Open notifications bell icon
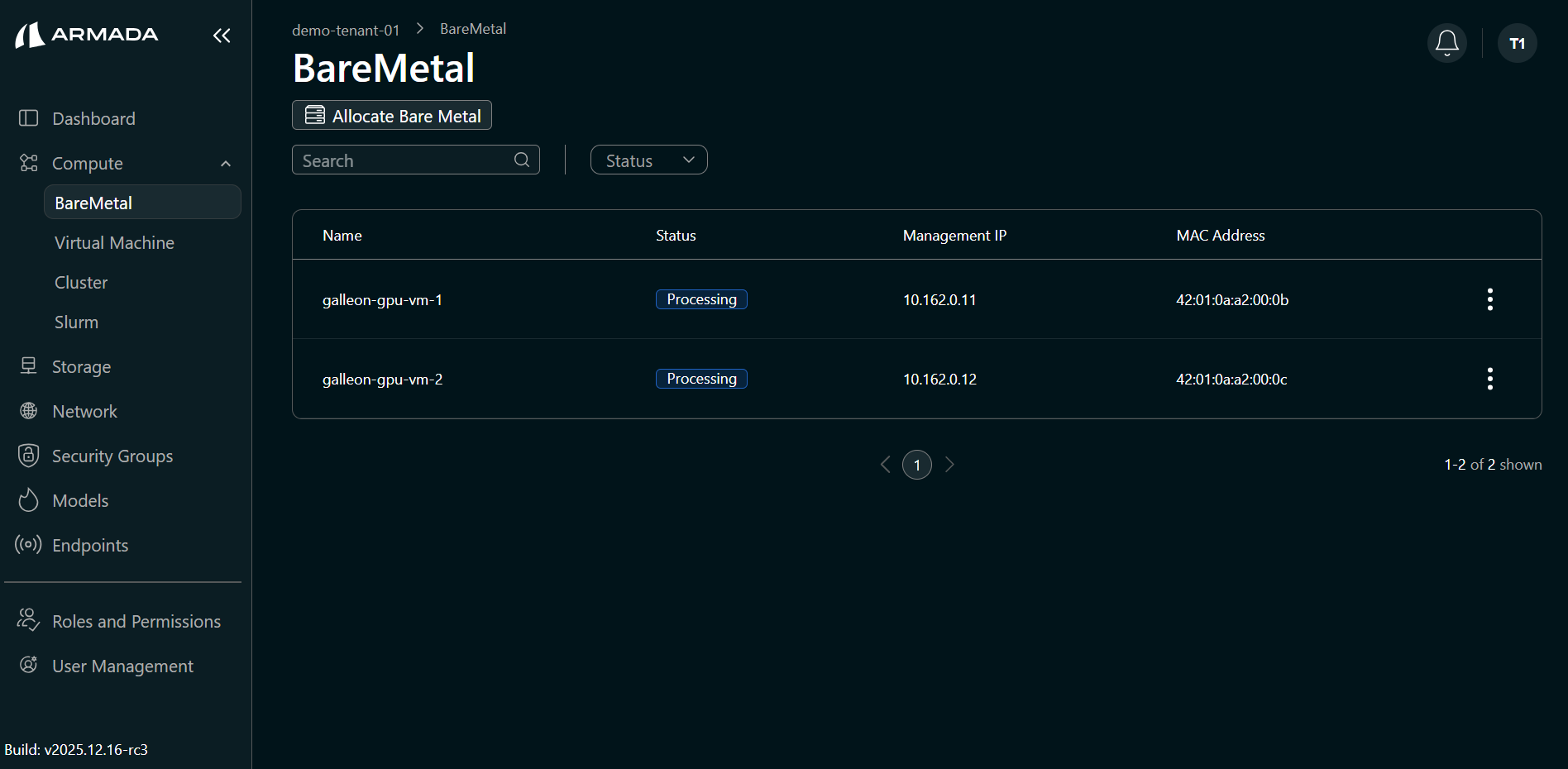Screen dimensions: 1568x769 (x=1446, y=43)
